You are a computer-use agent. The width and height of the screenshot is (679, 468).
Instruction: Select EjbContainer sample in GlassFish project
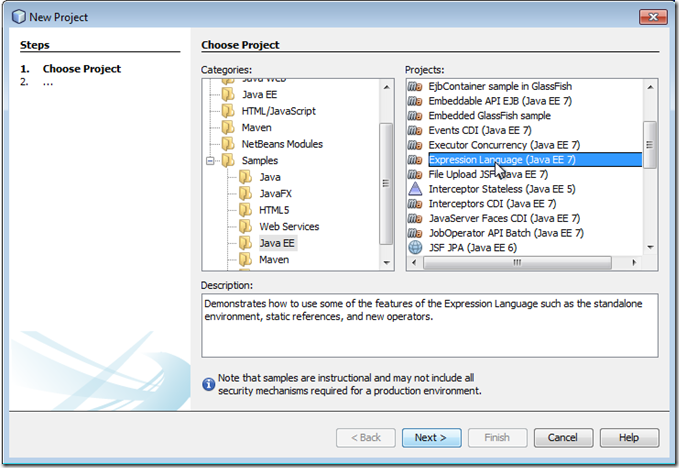[500, 86]
